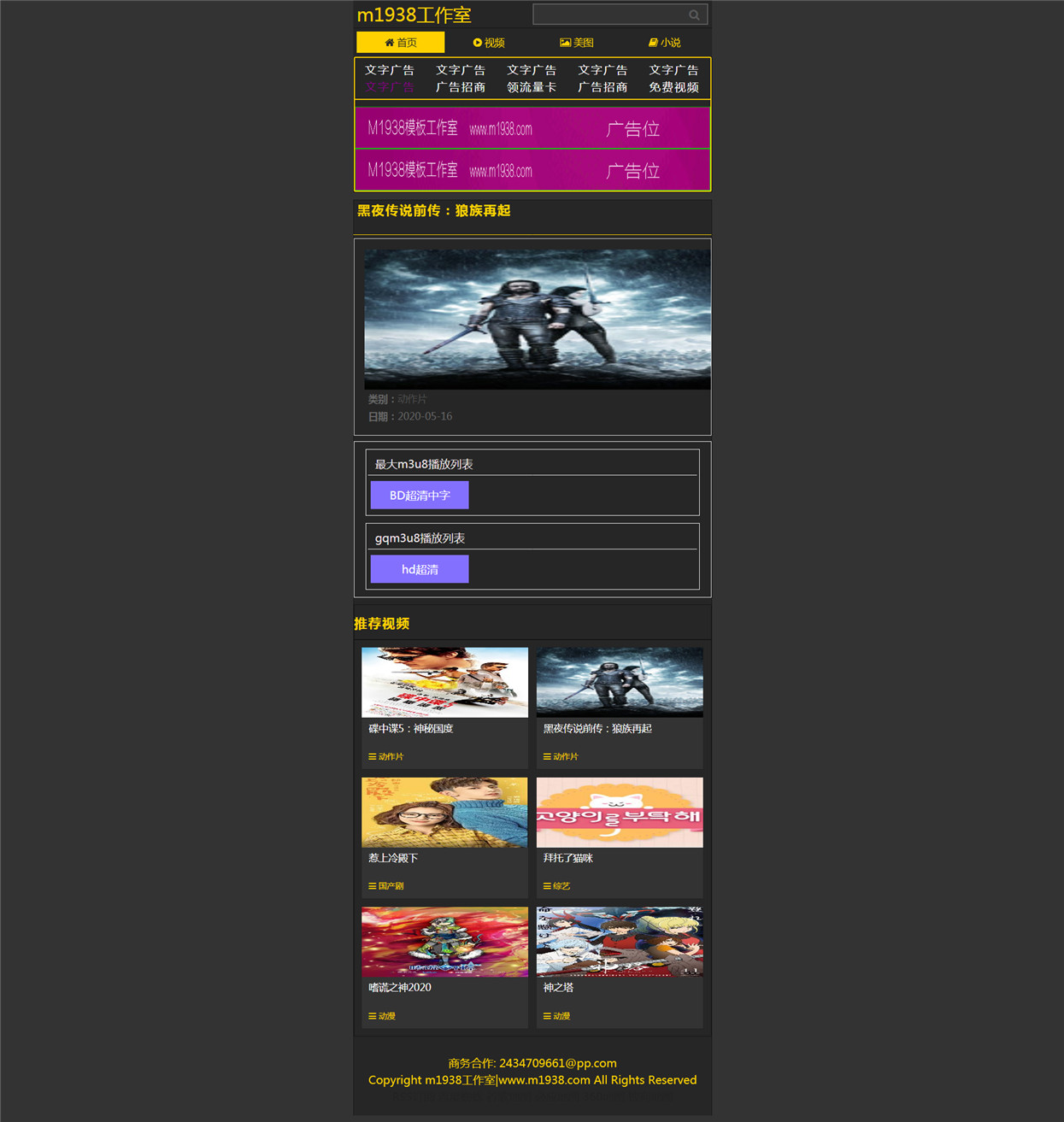Switch to the 美图 pictures tab
This screenshot has width=1064, height=1122.
click(577, 43)
